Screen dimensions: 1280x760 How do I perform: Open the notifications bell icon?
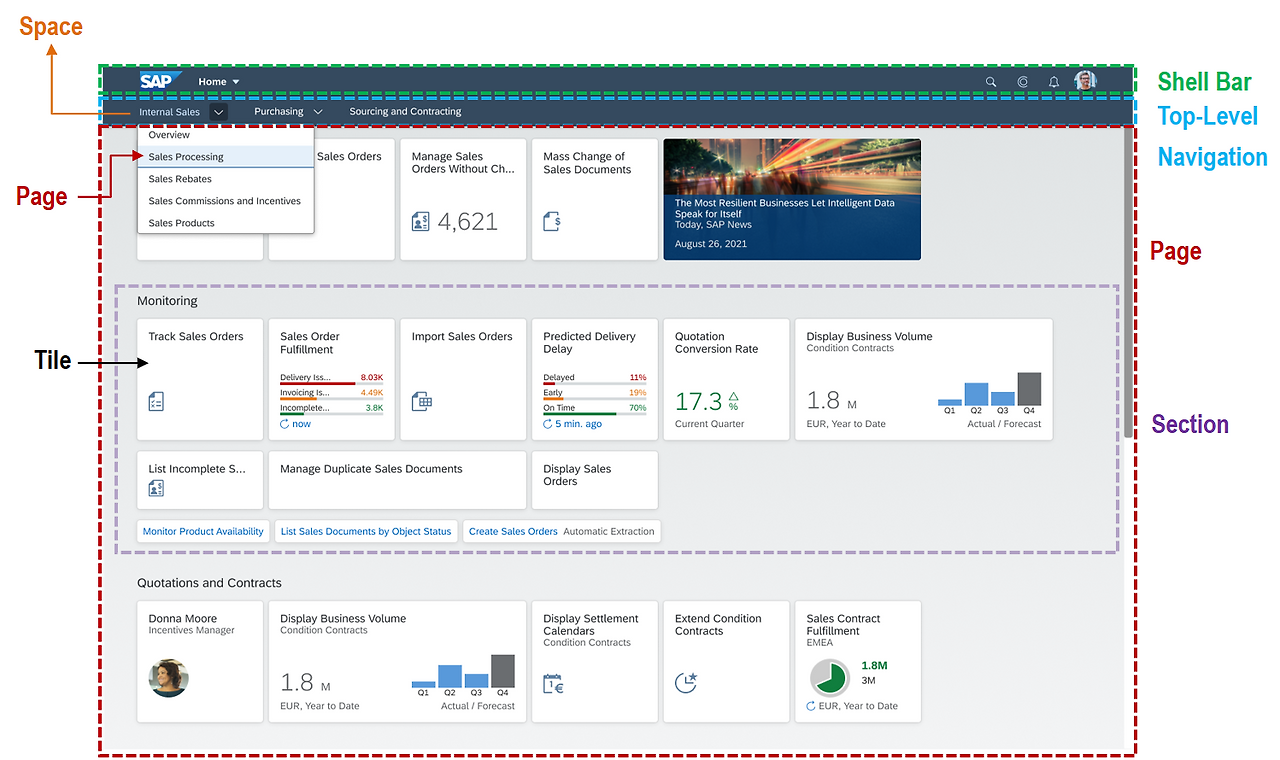(1053, 82)
